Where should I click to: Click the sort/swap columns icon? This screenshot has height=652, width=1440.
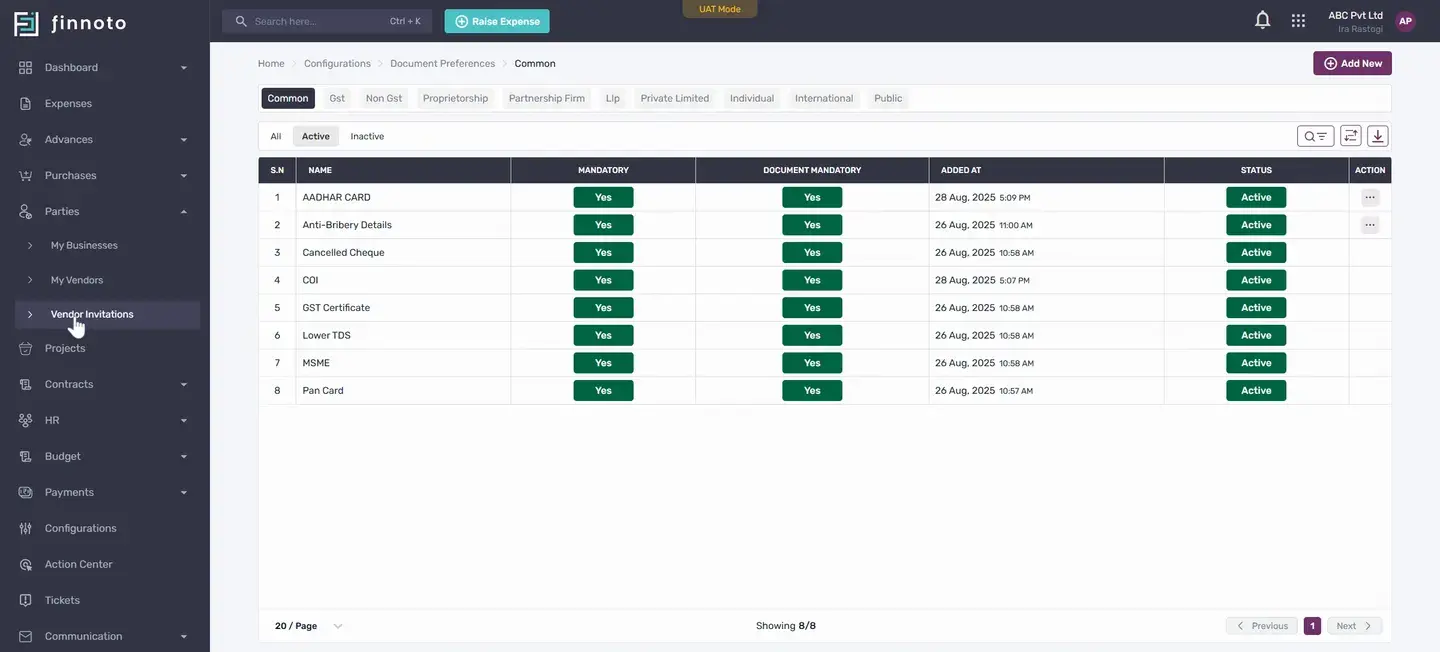tap(1351, 136)
